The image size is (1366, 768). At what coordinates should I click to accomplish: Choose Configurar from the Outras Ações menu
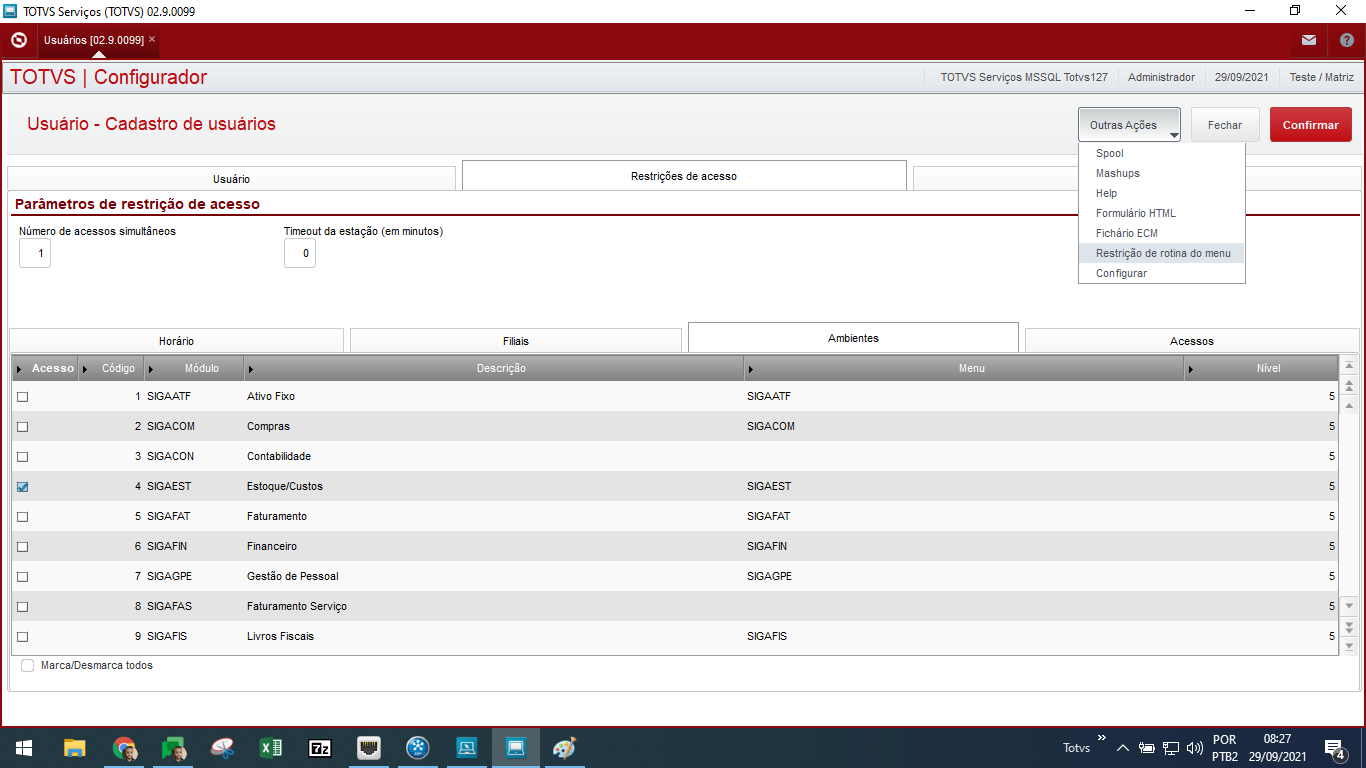coord(1162,273)
